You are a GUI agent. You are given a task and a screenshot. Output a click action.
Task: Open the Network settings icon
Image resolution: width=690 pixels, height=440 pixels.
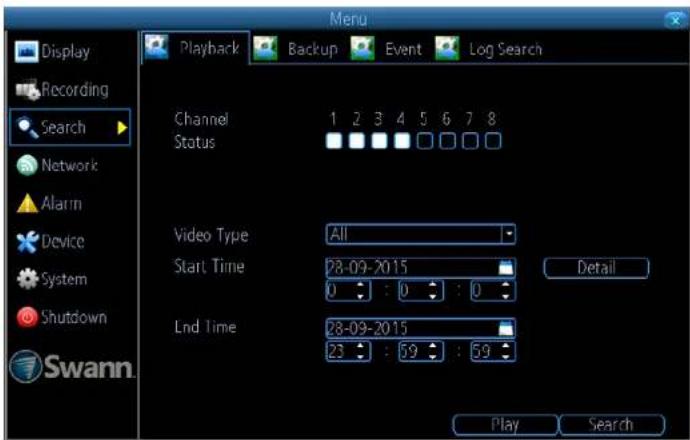[27, 165]
